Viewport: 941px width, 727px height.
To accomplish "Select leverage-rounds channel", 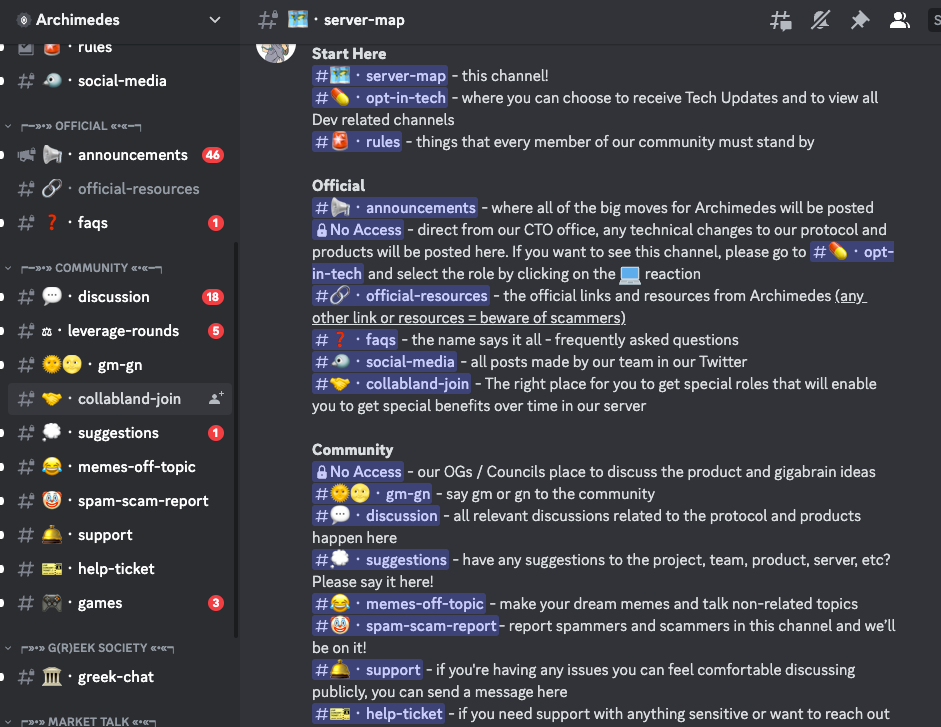I will (x=120, y=331).
